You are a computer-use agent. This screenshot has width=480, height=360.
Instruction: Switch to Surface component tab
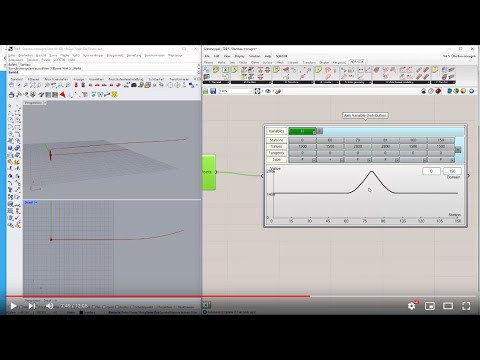[267, 62]
